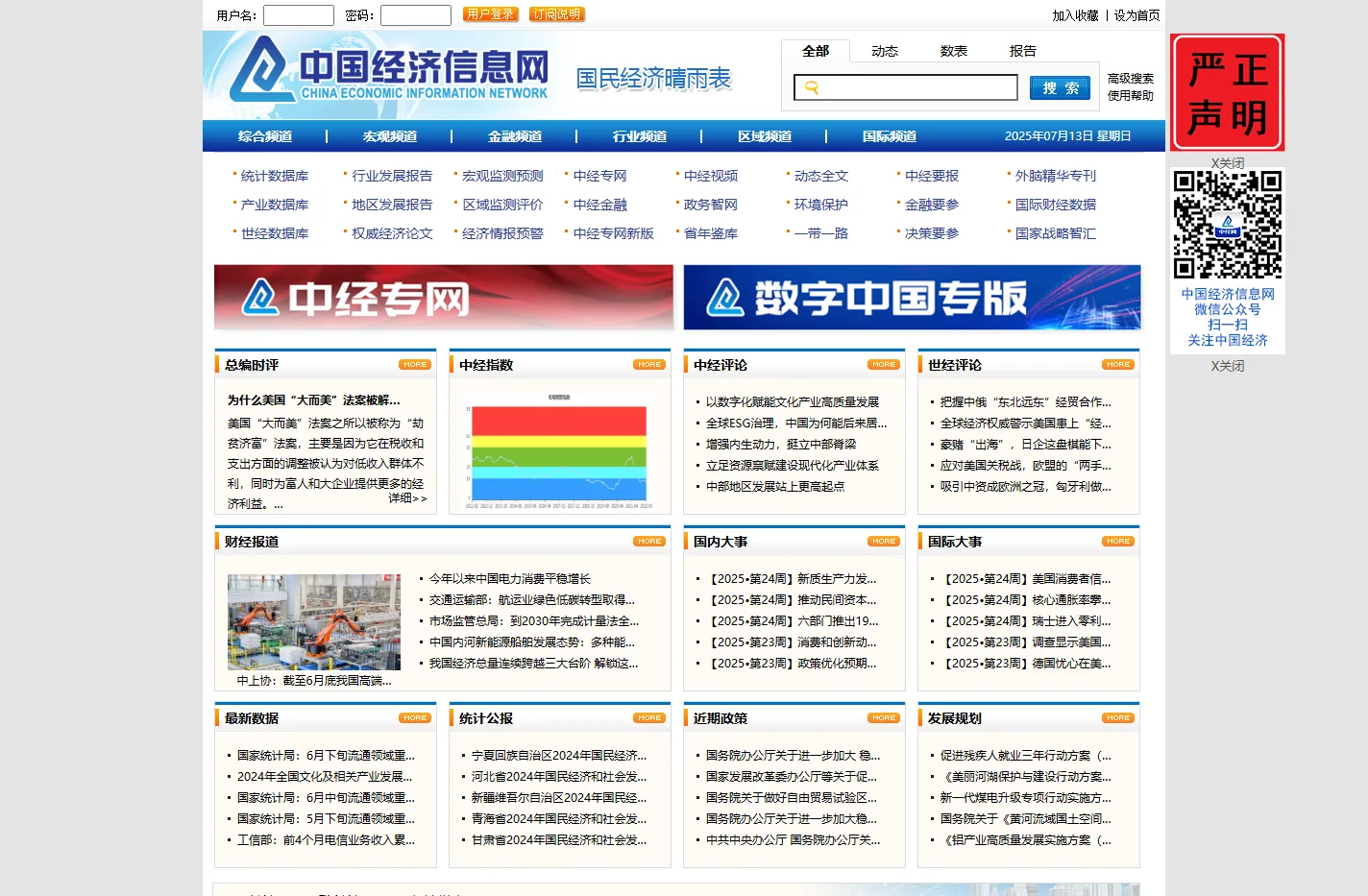Screen dimensions: 1368x896
Task: Close the 严正声明 floating ad
Action: coord(1227,163)
